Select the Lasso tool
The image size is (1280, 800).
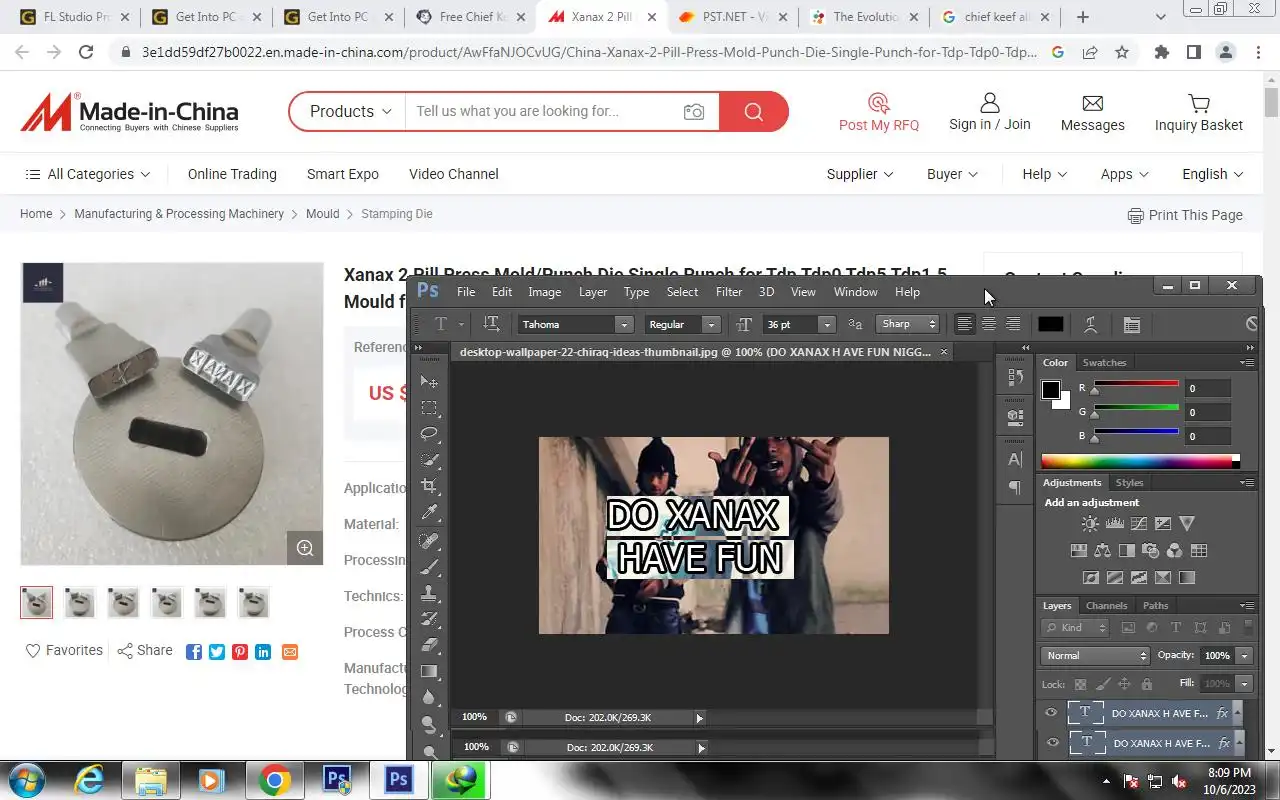(429, 434)
